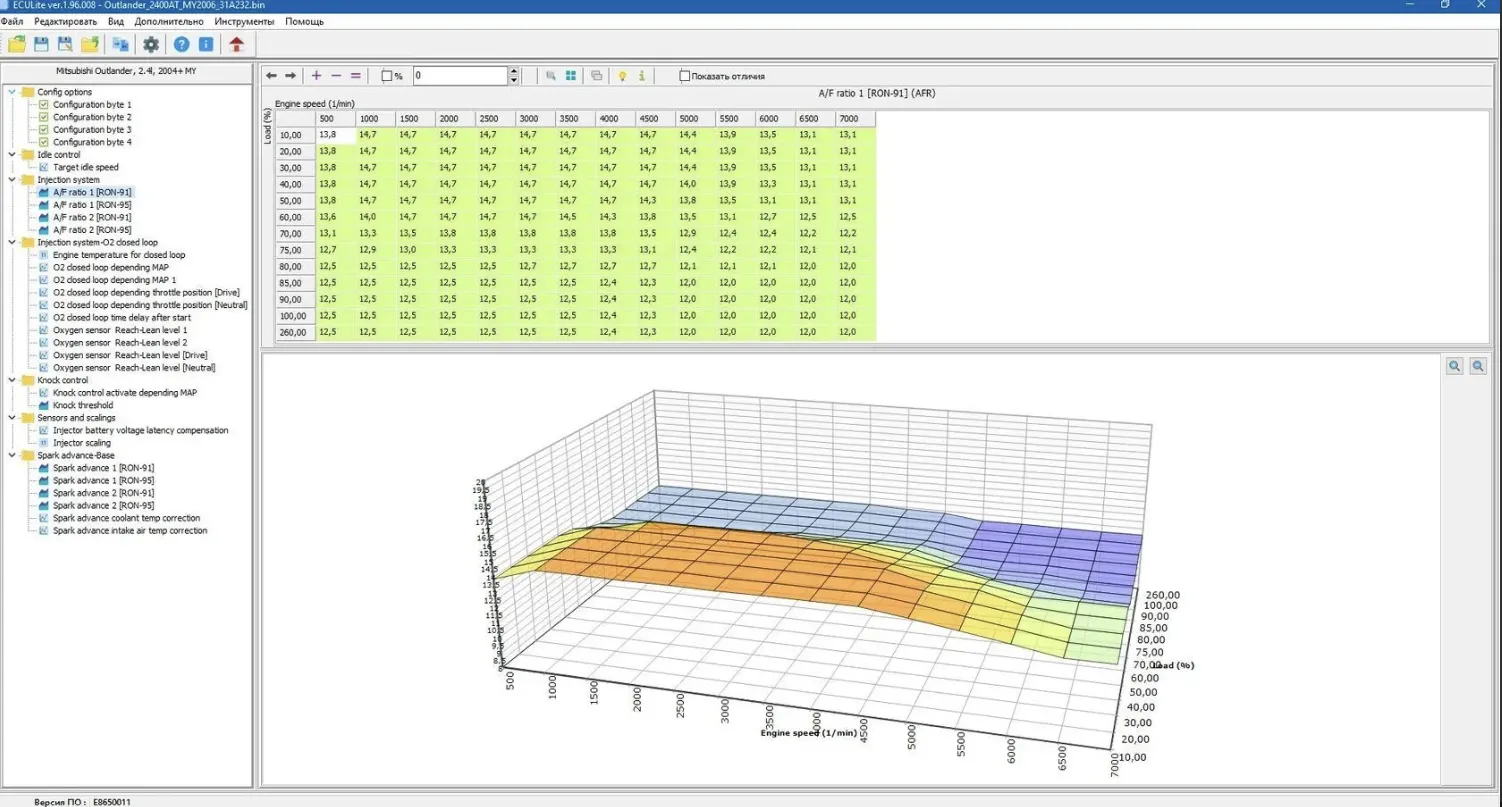Collapse the Idle control folder

12,155
